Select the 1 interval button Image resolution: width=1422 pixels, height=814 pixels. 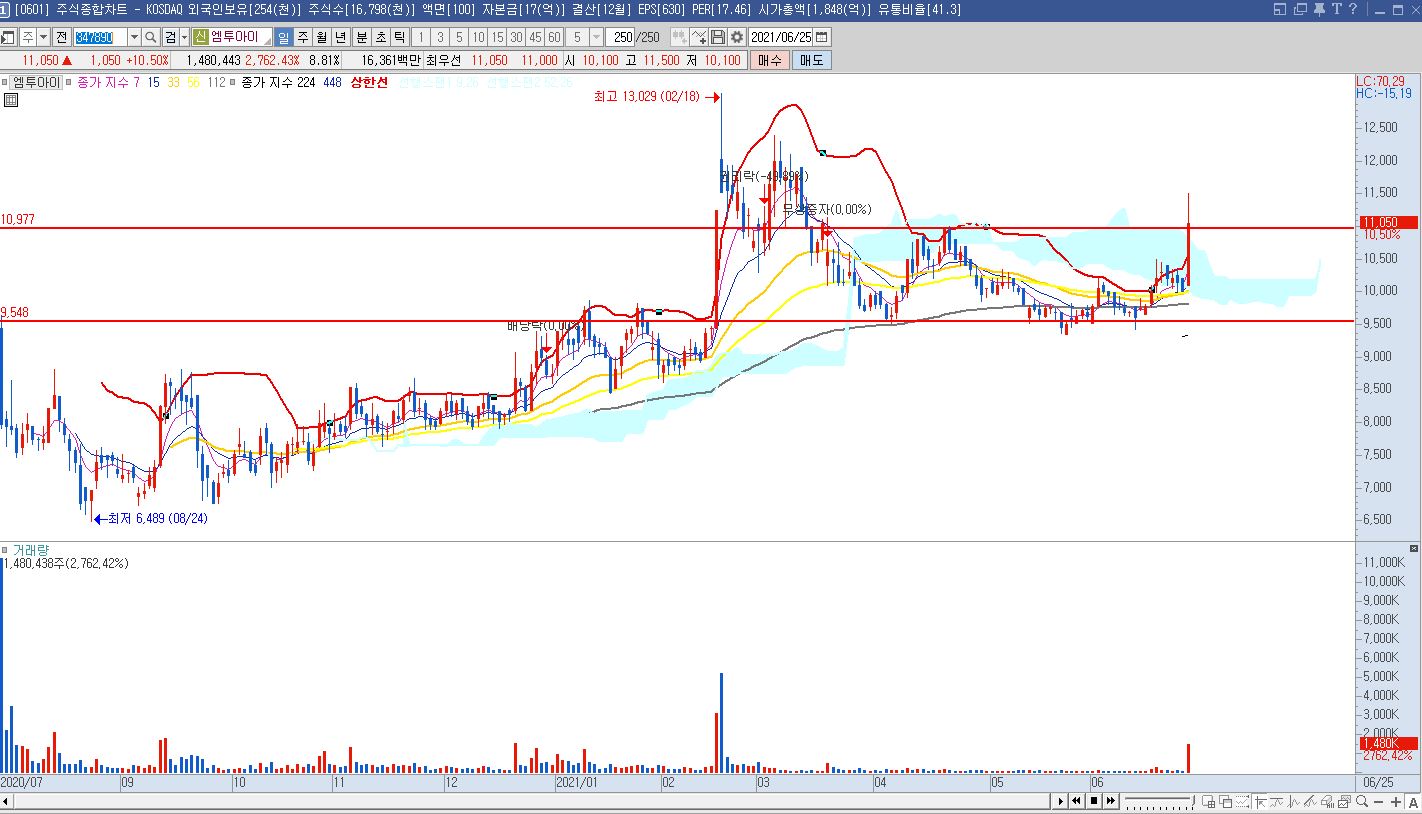(421, 37)
